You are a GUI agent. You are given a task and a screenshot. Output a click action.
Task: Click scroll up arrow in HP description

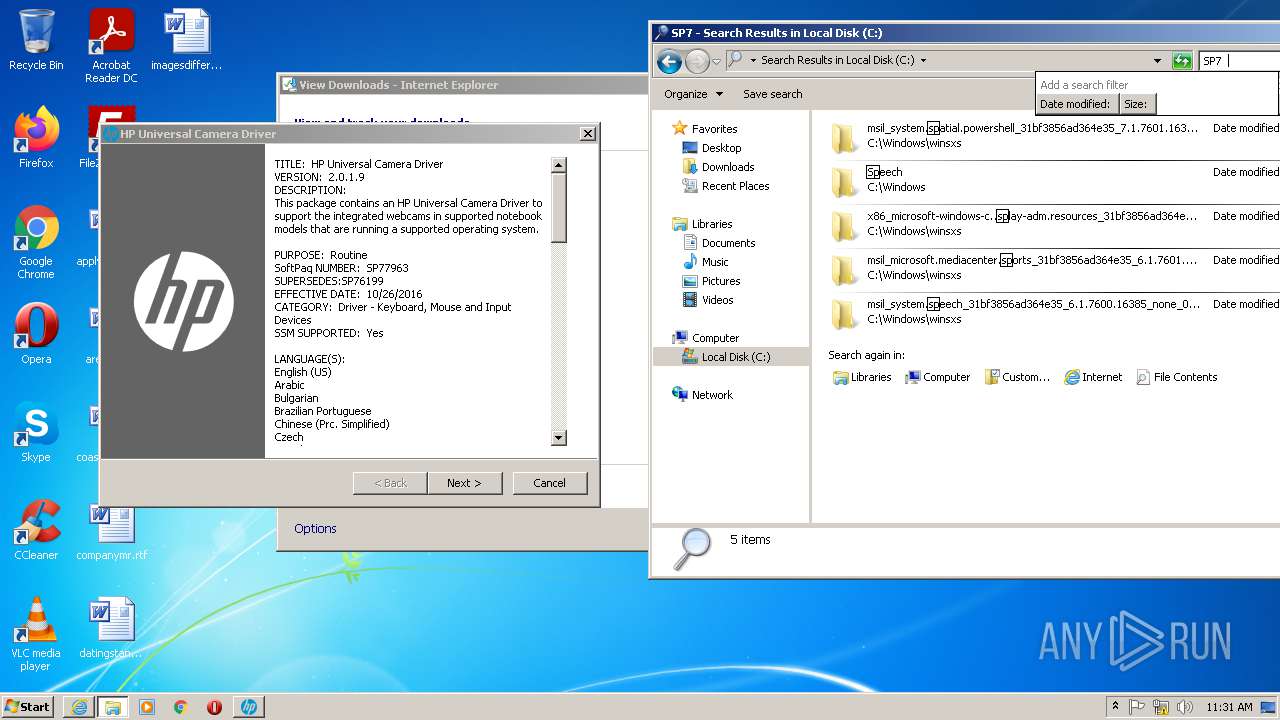(559, 165)
